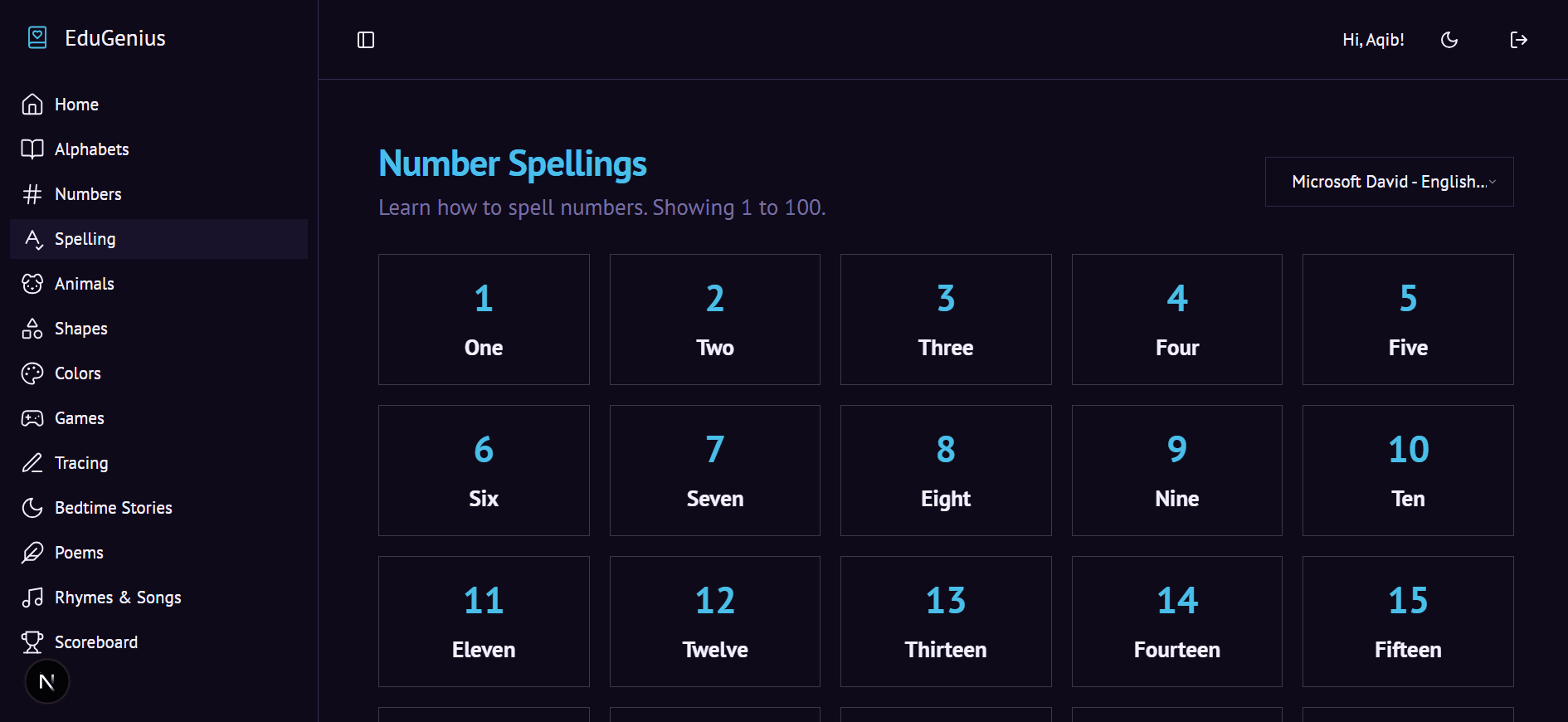Switch theme with the moon icon
Image resolution: width=1568 pixels, height=722 pixels.
coord(1449,40)
